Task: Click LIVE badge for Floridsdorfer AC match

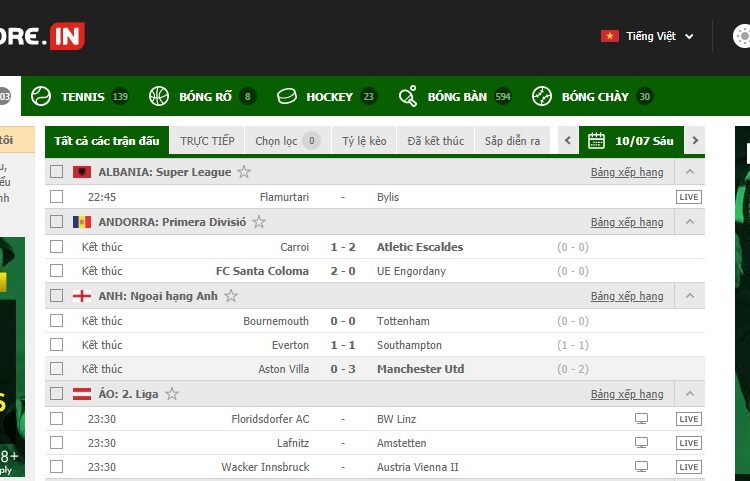Action: (x=689, y=419)
